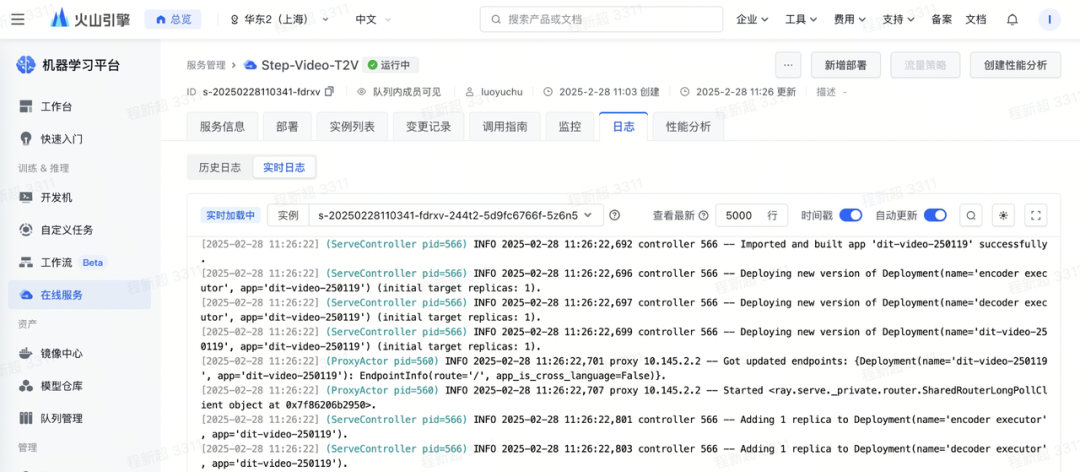Go to 工作台 in the sidebar
Image resolution: width=1080 pixels, height=472 pixels.
pos(79,107)
